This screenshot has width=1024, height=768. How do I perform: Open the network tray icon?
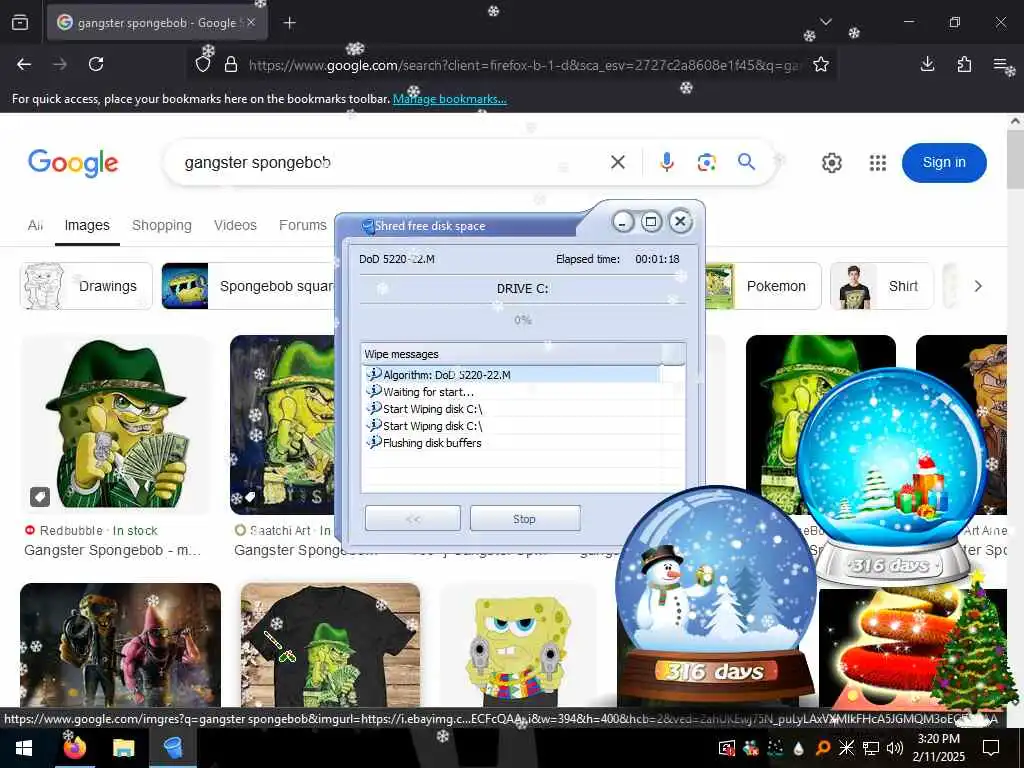pos(871,748)
